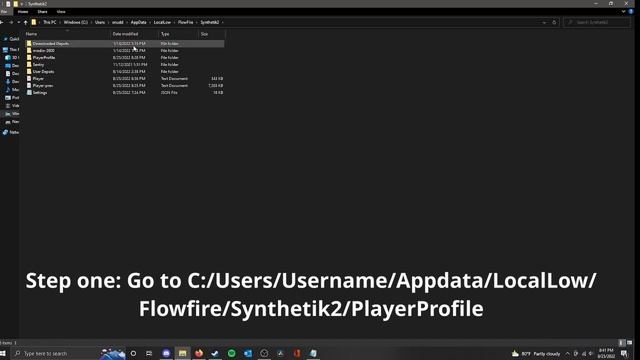Select This PC in navigation pane
This screenshot has height=360, width=640.
click(11, 49)
